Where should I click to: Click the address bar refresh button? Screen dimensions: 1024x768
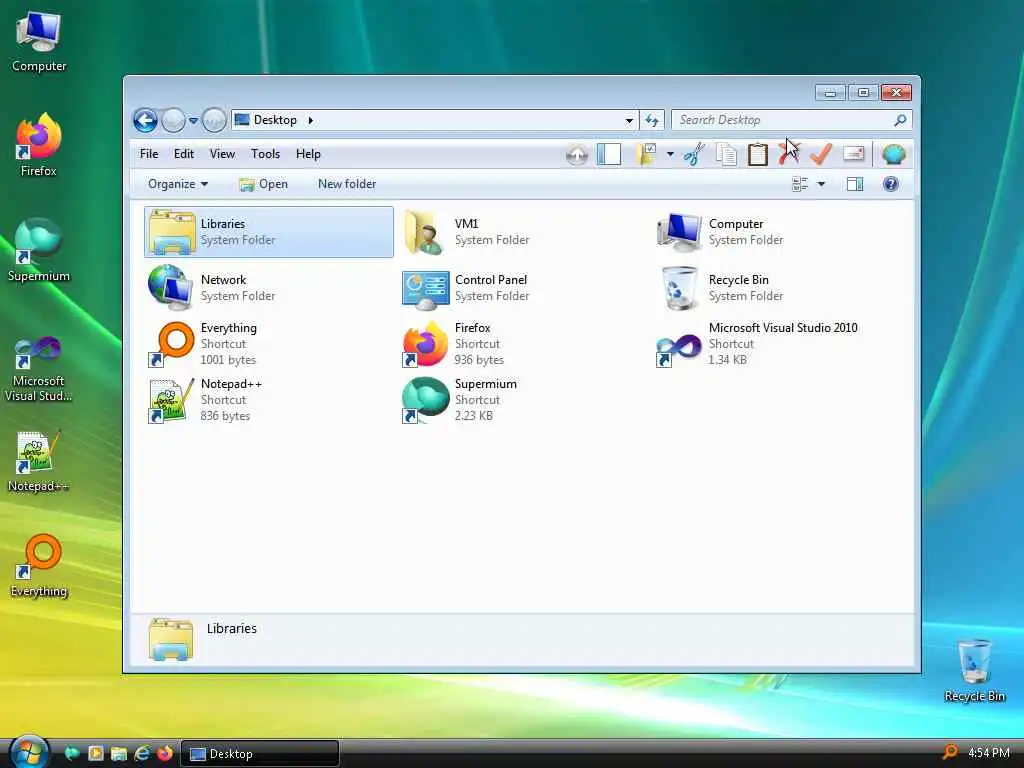[652, 120]
